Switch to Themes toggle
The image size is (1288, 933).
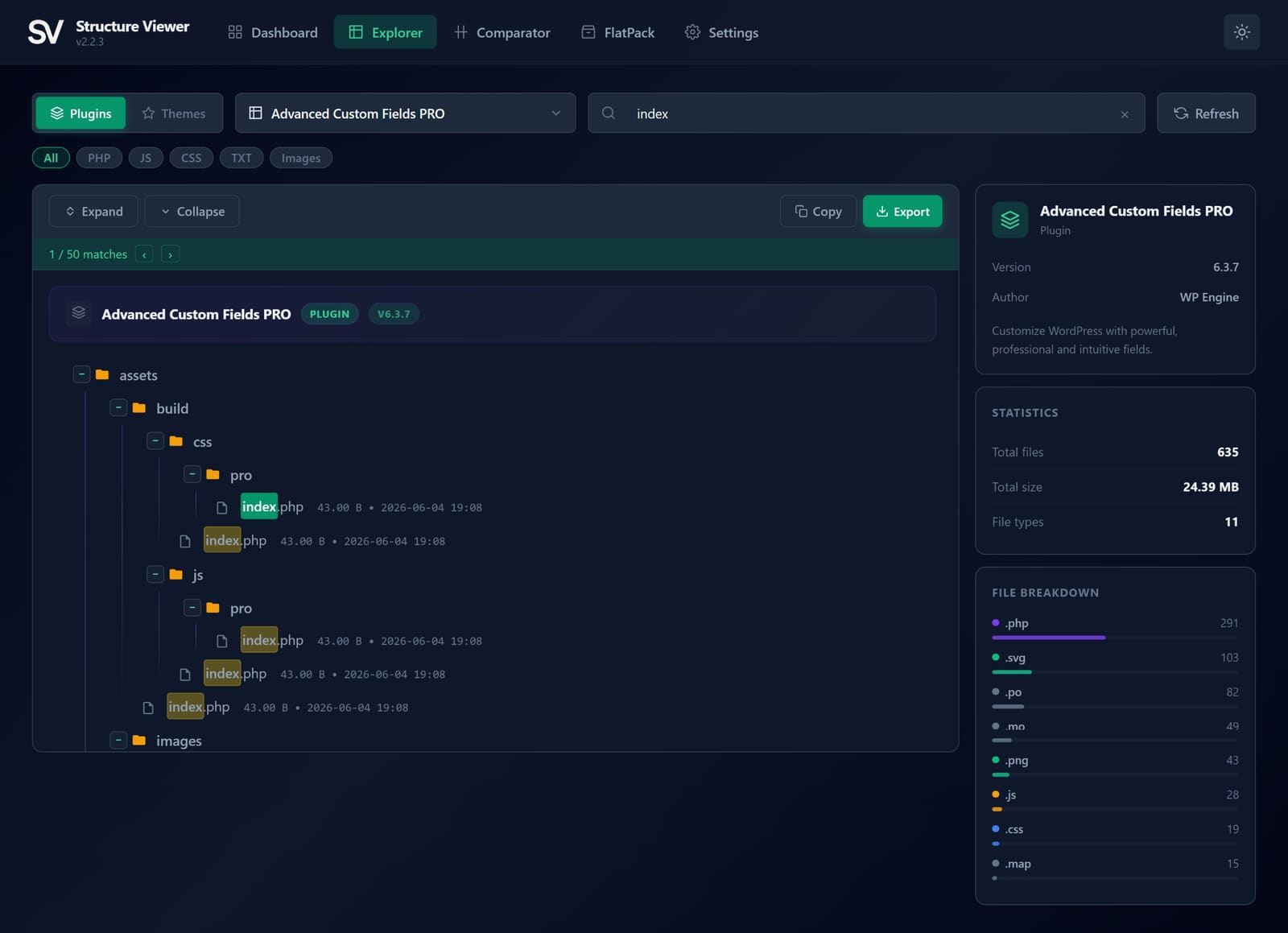pyautogui.click(x=174, y=114)
